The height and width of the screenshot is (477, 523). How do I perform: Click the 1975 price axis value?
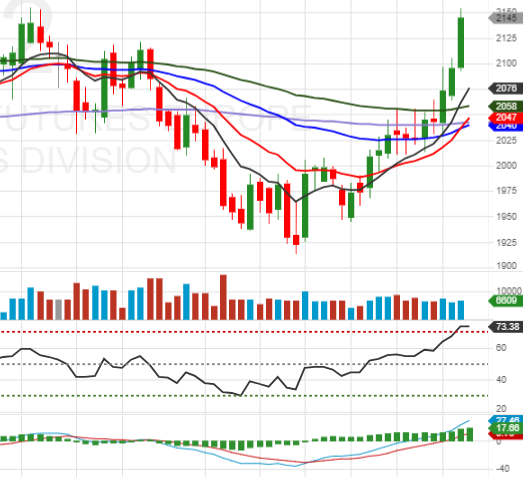[x=506, y=191]
